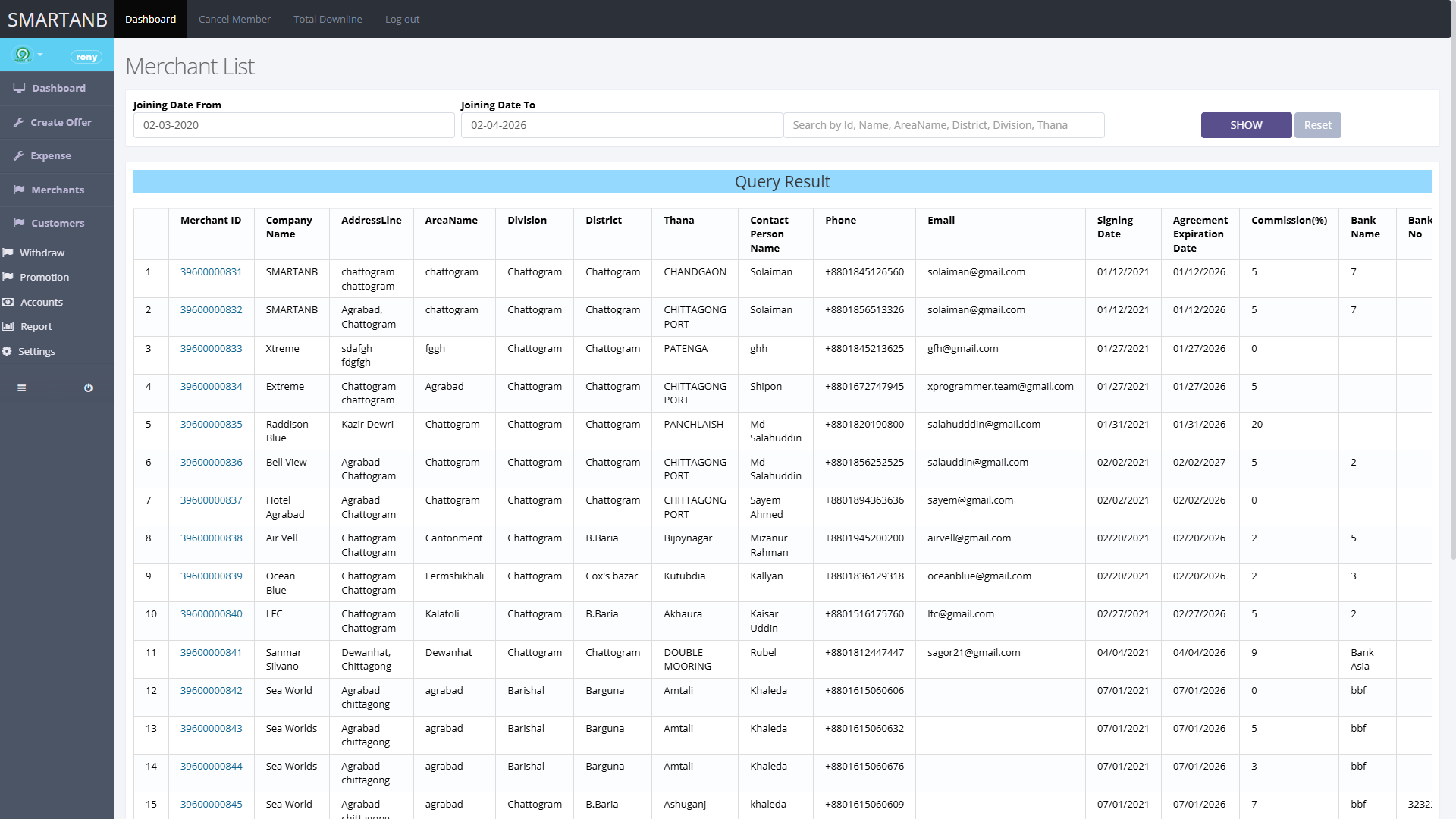Click the sidebar hamburger menu icon
Image resolution: width=1456 pixels, height=819 pixels.
21,388
